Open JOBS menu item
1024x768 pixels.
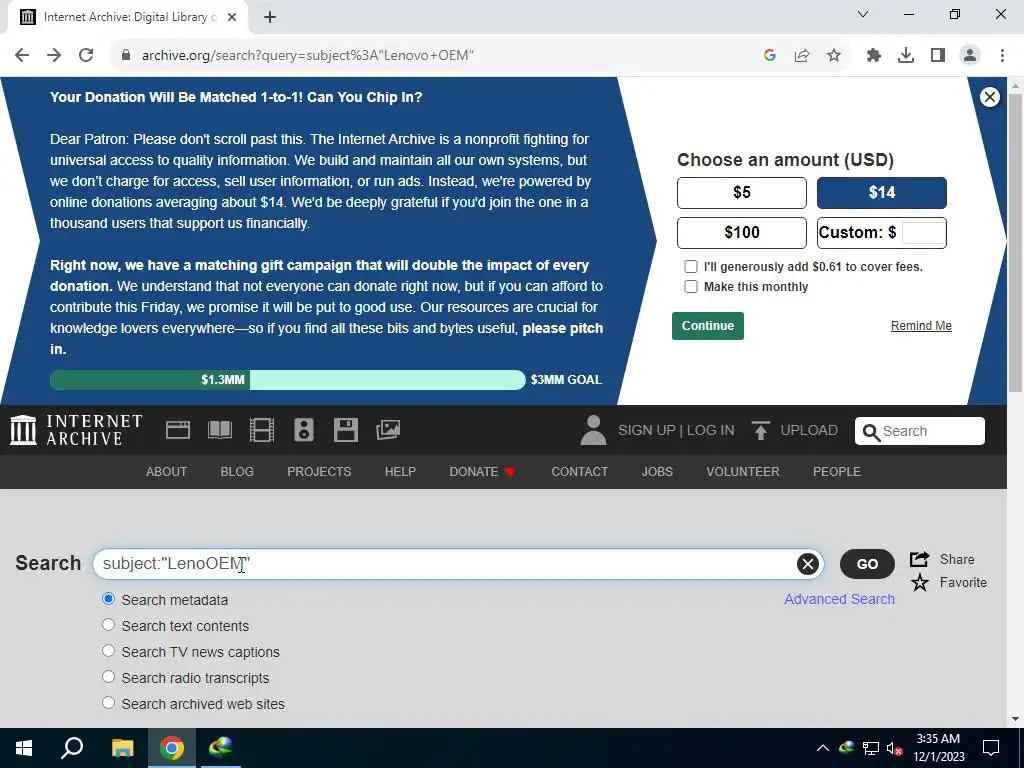click(657, 472)
